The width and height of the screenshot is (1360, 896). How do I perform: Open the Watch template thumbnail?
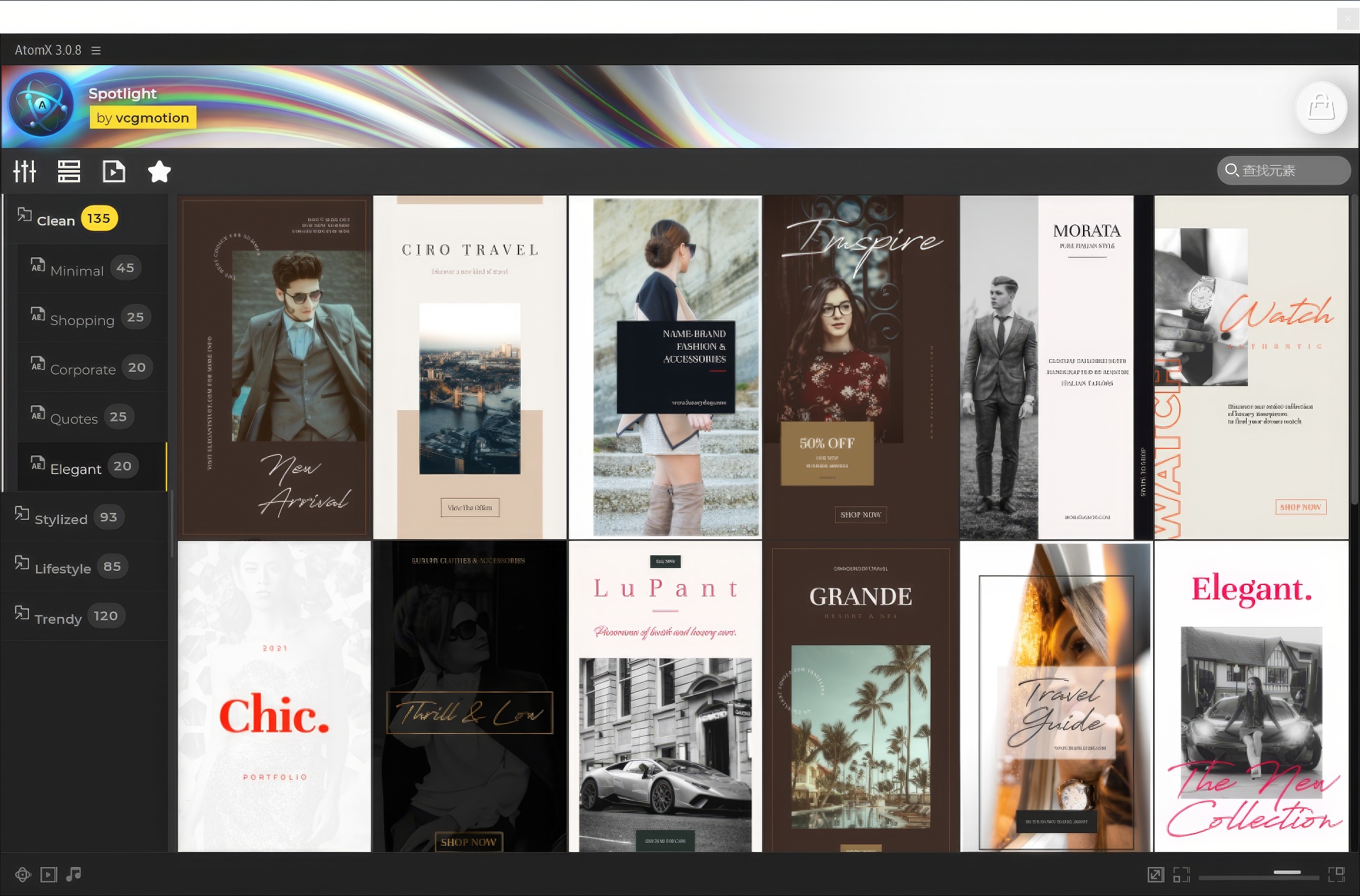(1252, 367)
